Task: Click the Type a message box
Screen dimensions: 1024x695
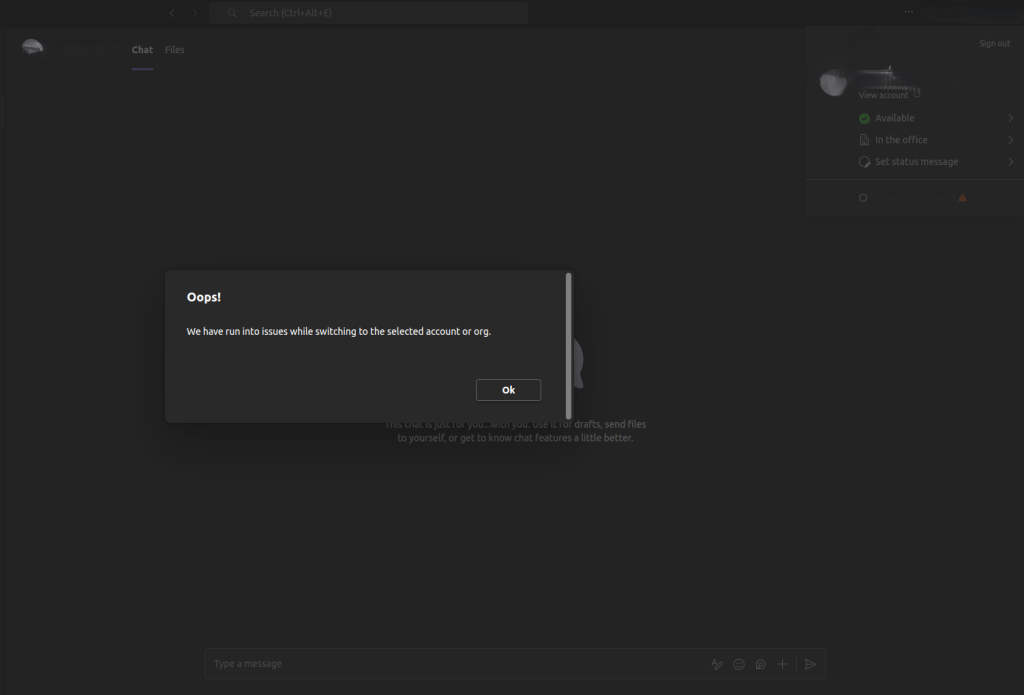Action: [x=457, y=664]
